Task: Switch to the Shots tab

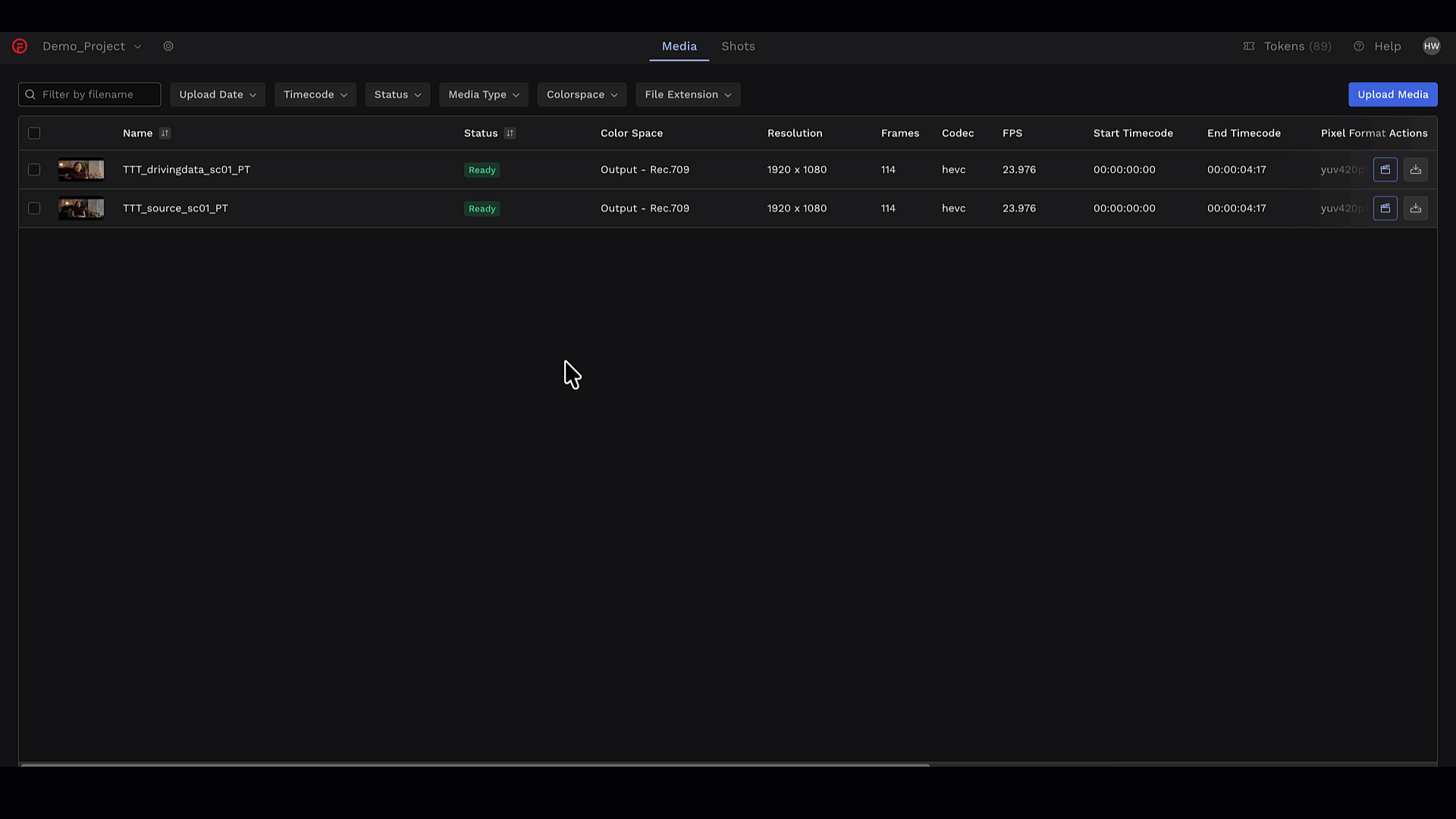Action: [738, 46]
